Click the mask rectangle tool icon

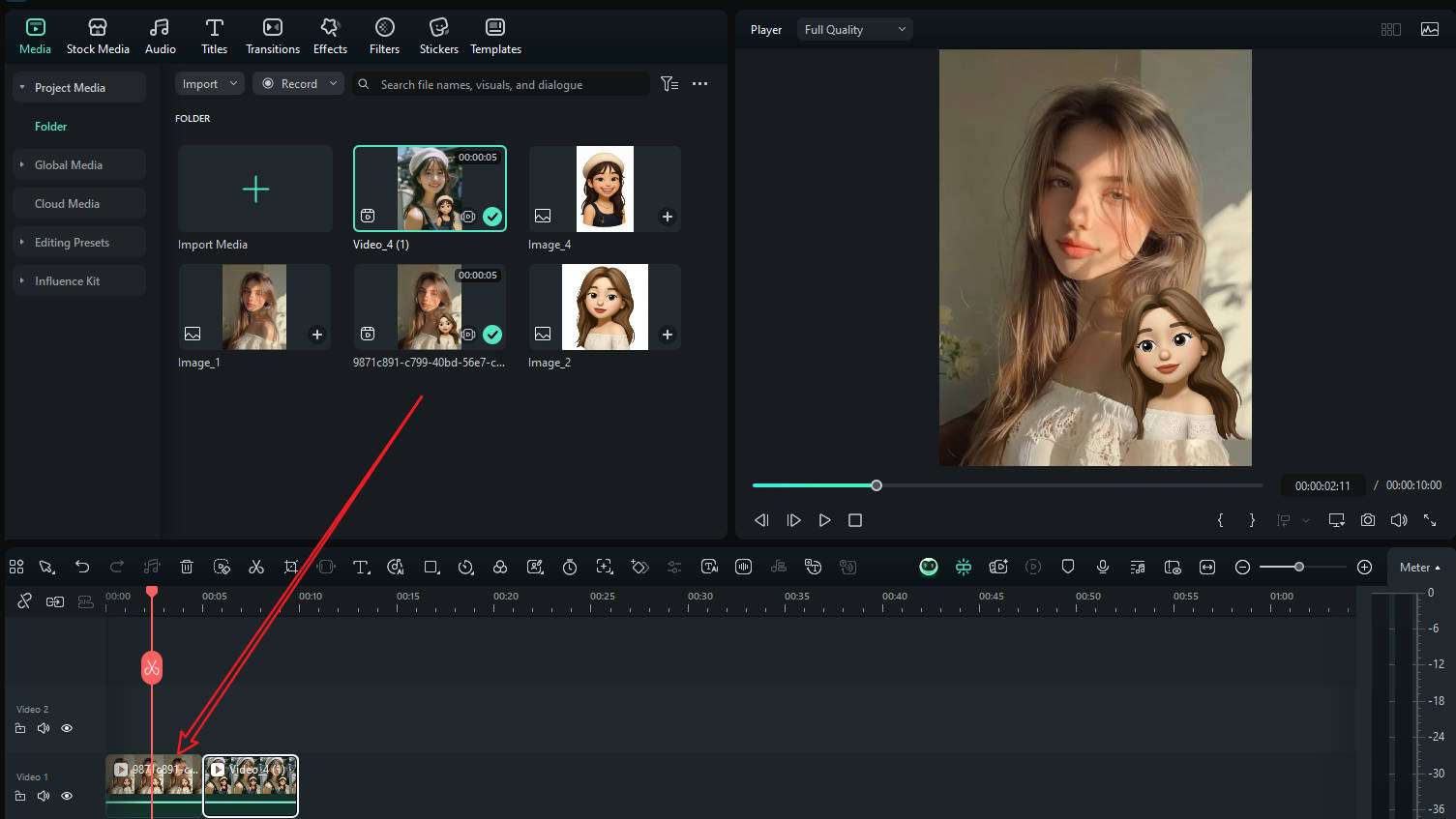pyautogui.click(x=431, y=567)
